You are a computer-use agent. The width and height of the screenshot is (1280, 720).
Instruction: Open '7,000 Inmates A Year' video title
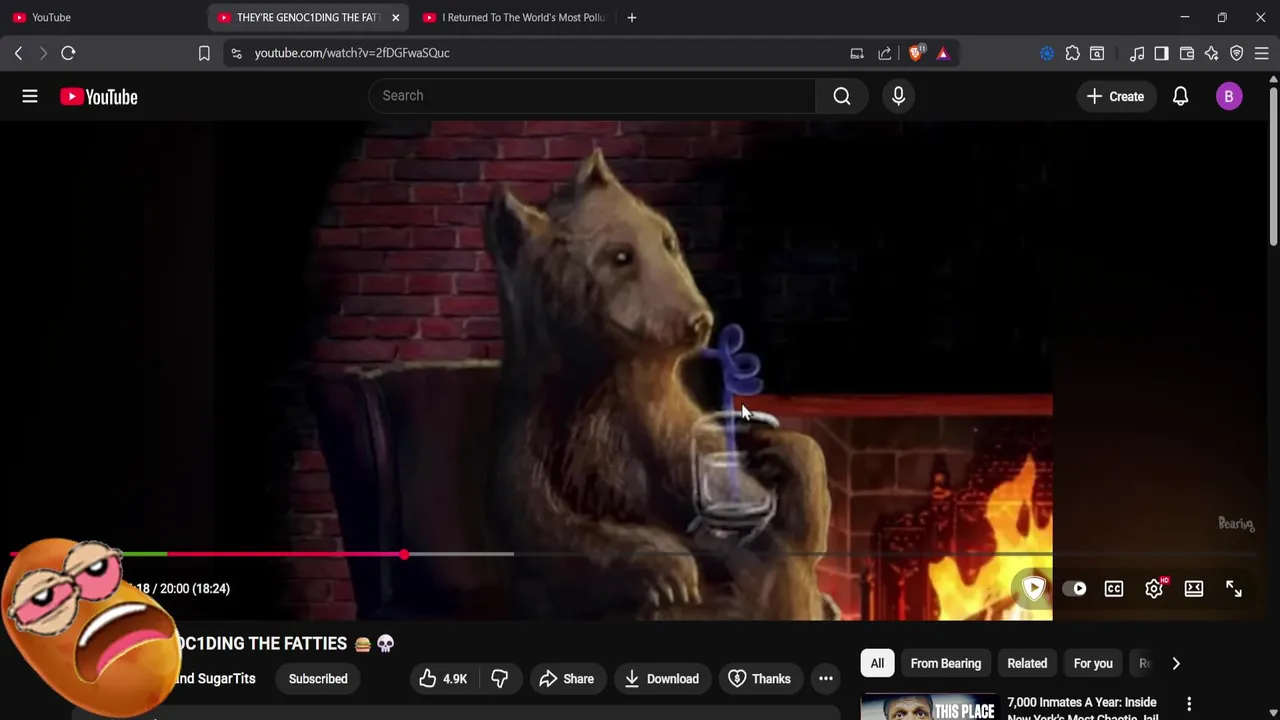pos(1082,709)
